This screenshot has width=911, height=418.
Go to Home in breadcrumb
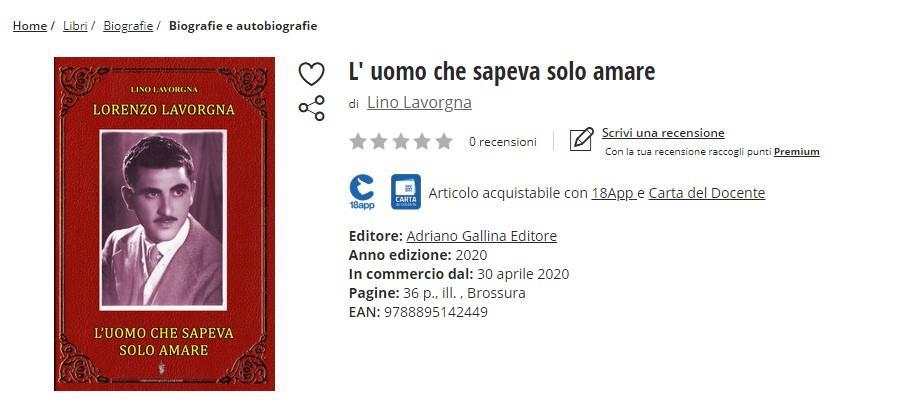pos(30,26)
